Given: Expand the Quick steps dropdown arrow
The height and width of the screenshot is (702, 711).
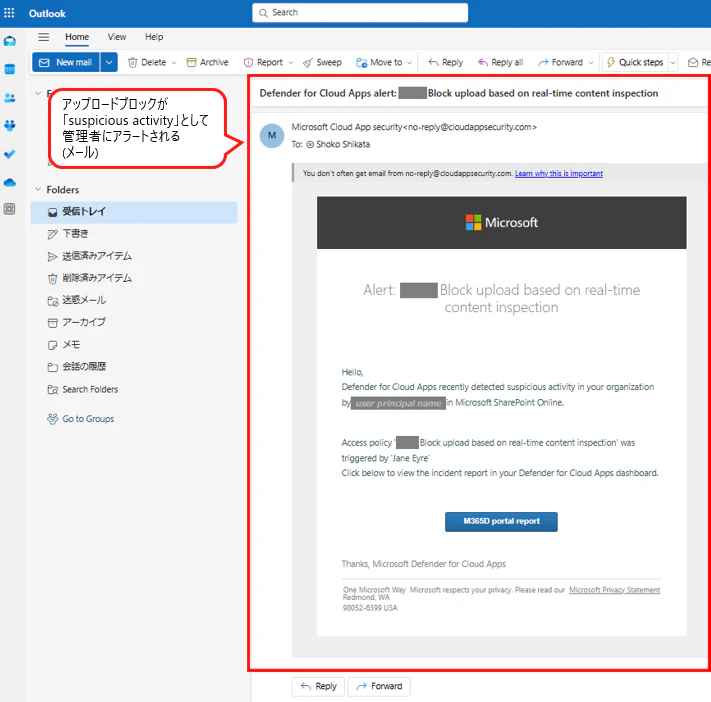Looking at the screenshot, I should 673,63.
